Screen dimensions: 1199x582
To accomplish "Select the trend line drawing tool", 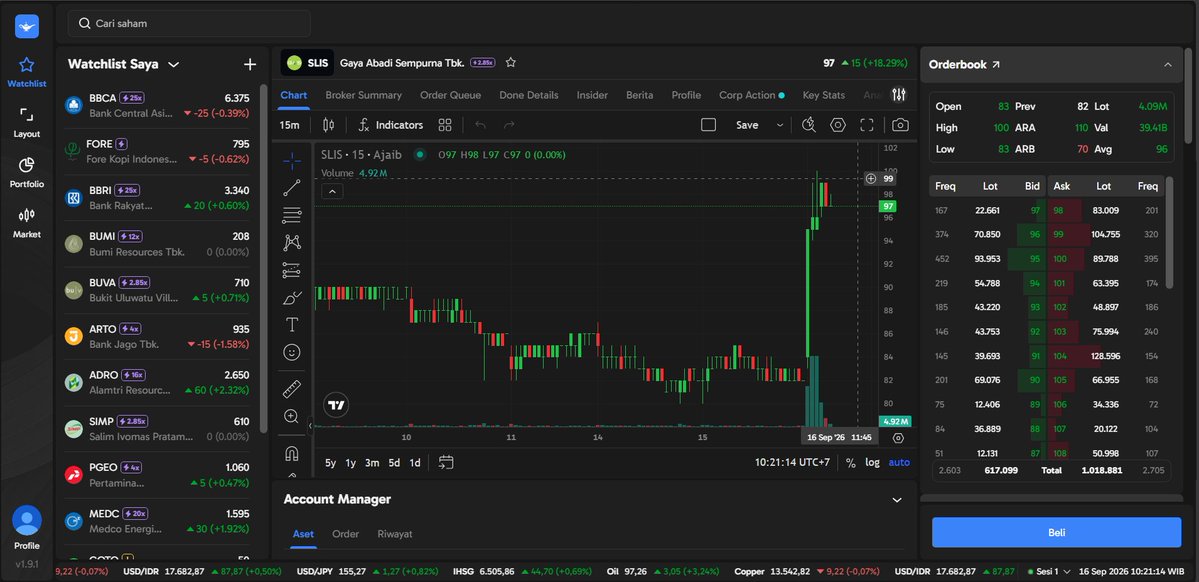I will coord(291,187).
